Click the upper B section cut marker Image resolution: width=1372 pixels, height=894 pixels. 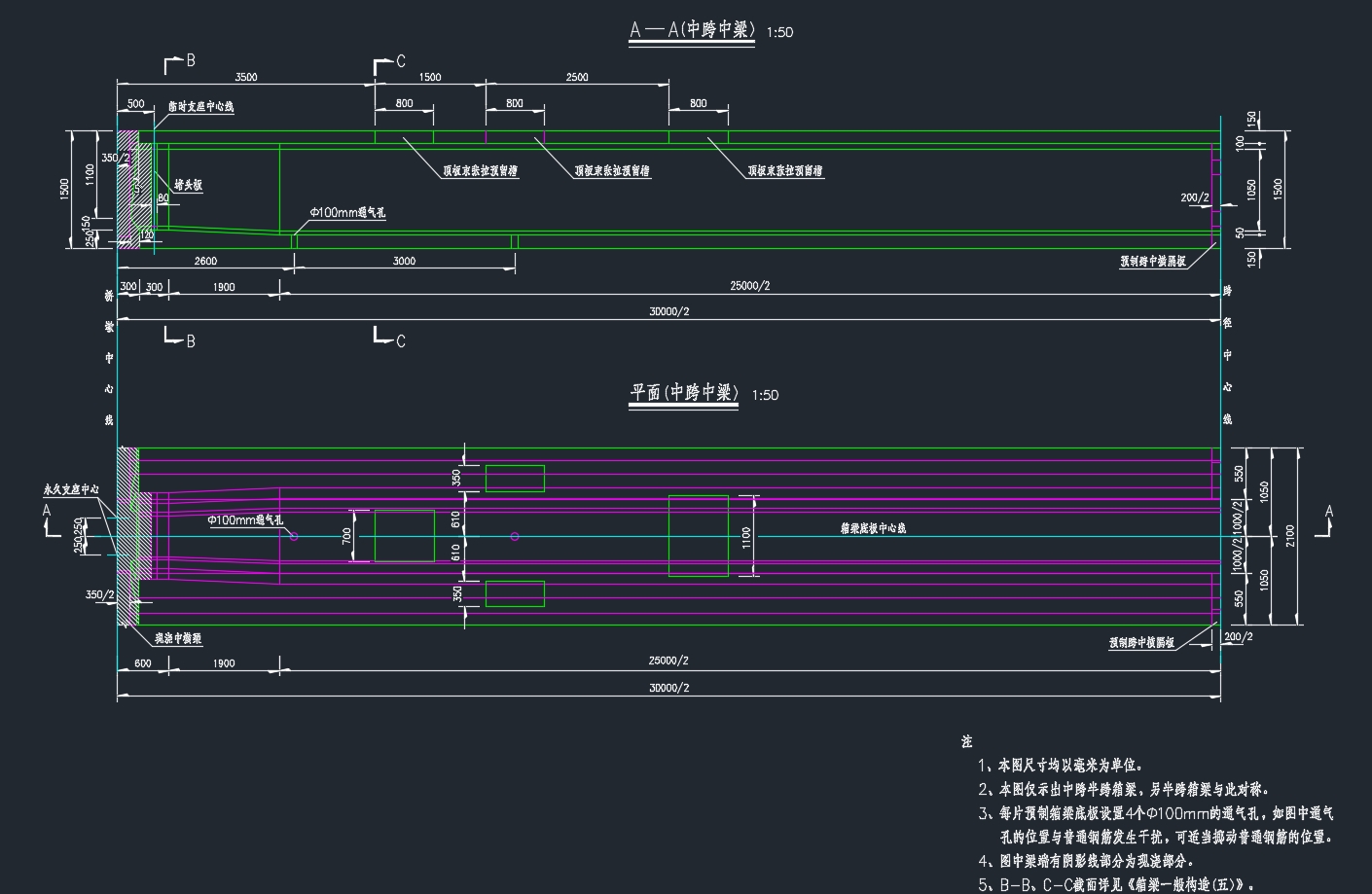pyautogui.click(x=179, y=62)
